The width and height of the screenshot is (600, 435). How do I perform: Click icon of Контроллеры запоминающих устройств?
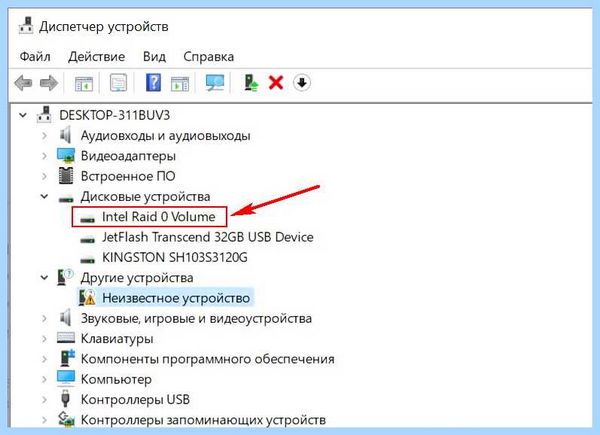point(66,419)
